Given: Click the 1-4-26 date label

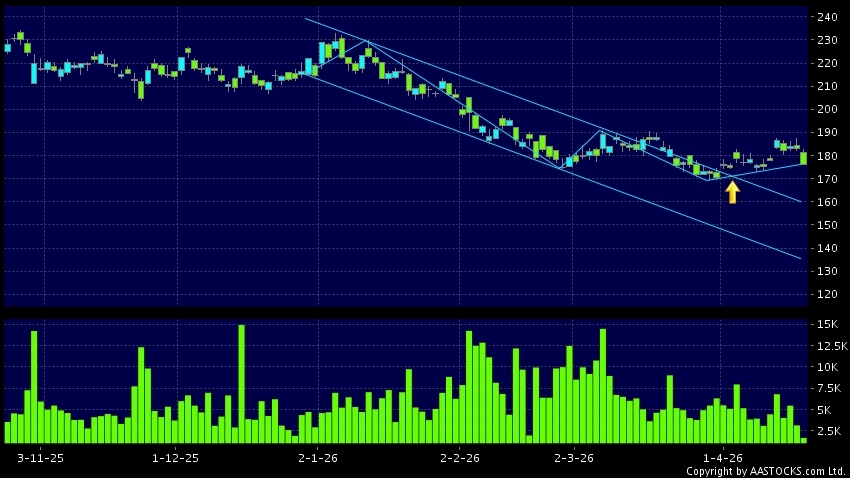Looking at the screenshot, I should click(x=722, y=457).
